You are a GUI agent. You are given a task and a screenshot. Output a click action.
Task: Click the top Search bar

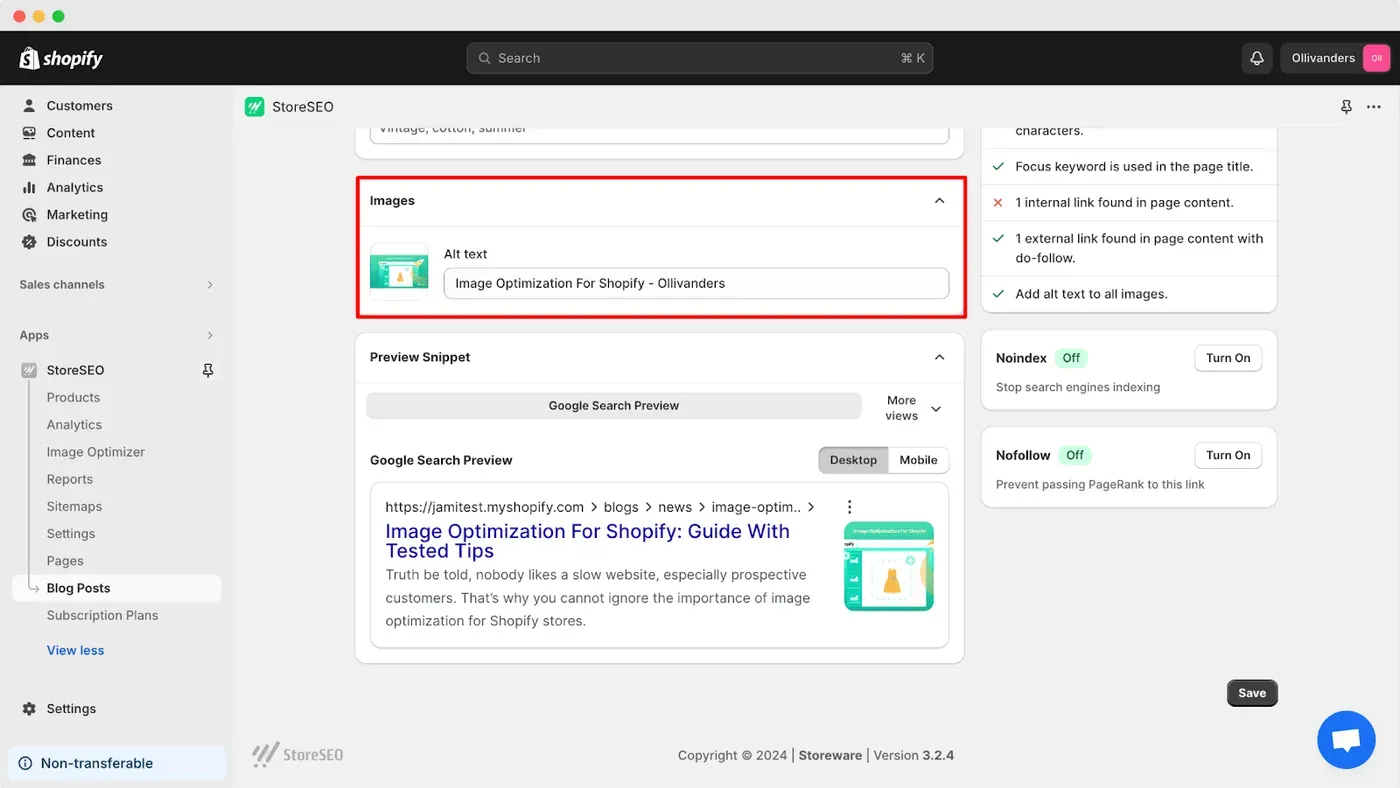(699, 58)
